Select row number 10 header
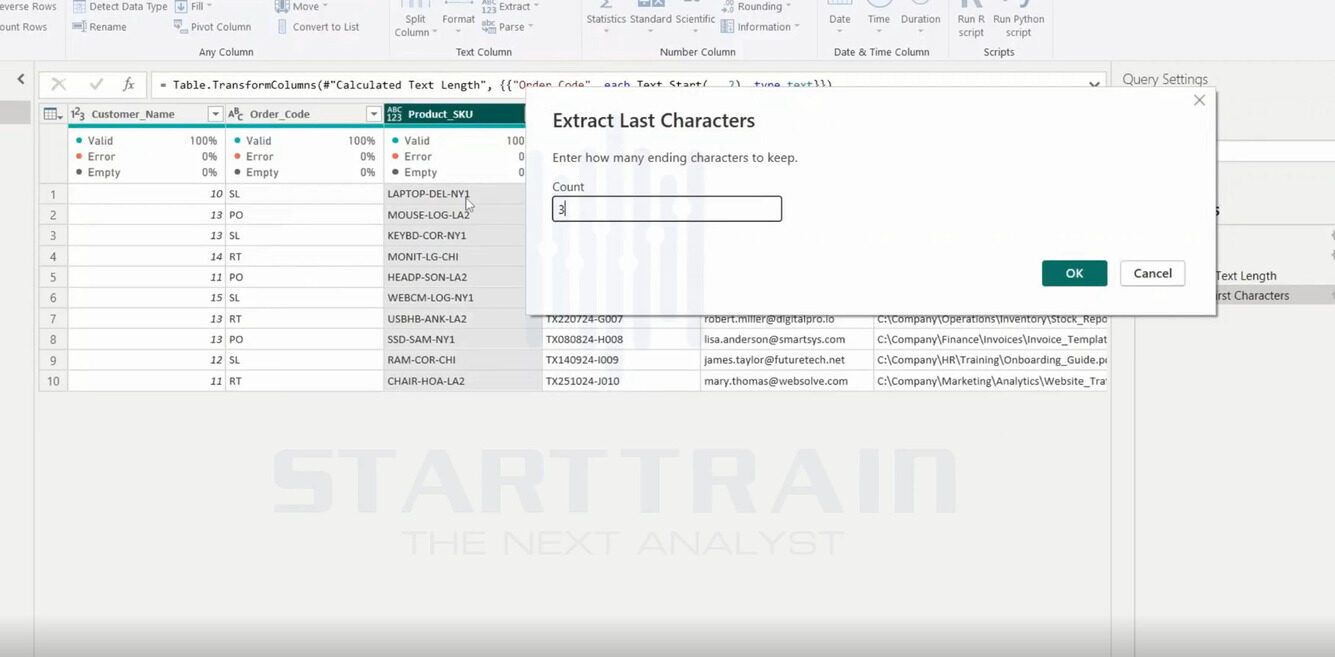Image resolution: width=1335 pixels, height=657 pixels. [53, 381]
